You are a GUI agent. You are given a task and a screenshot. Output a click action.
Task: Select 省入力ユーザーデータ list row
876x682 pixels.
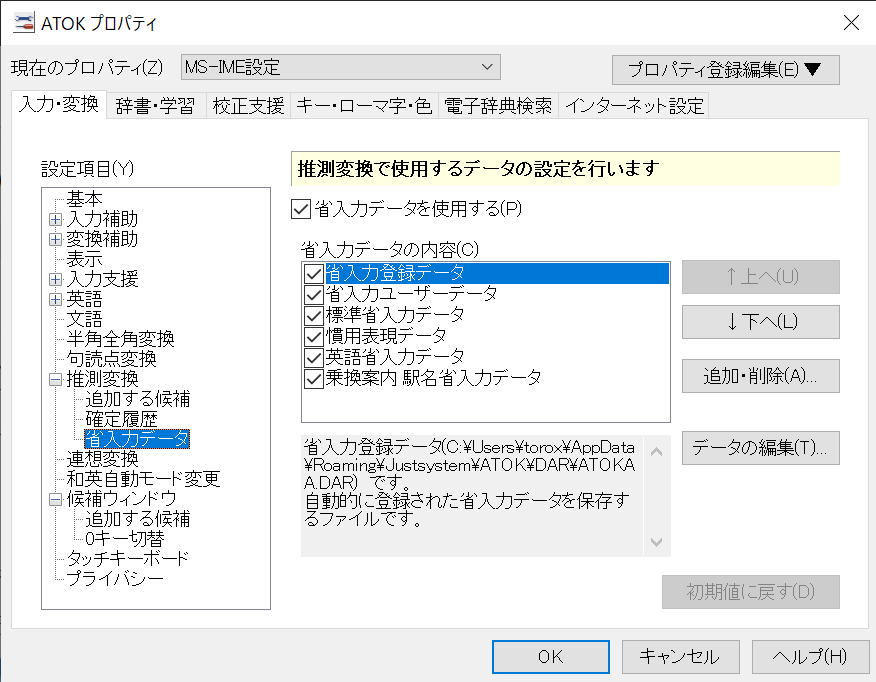[486, 294]
